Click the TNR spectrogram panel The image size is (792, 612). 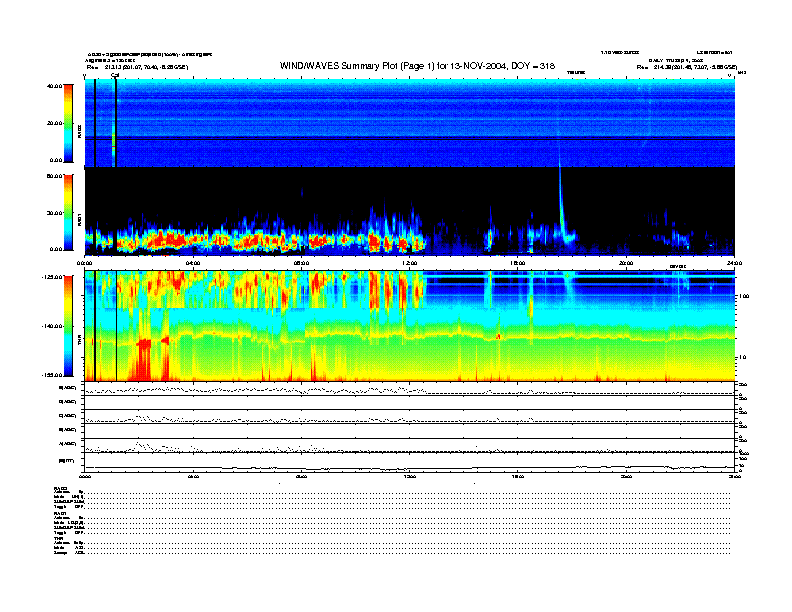tap(410, 326)
